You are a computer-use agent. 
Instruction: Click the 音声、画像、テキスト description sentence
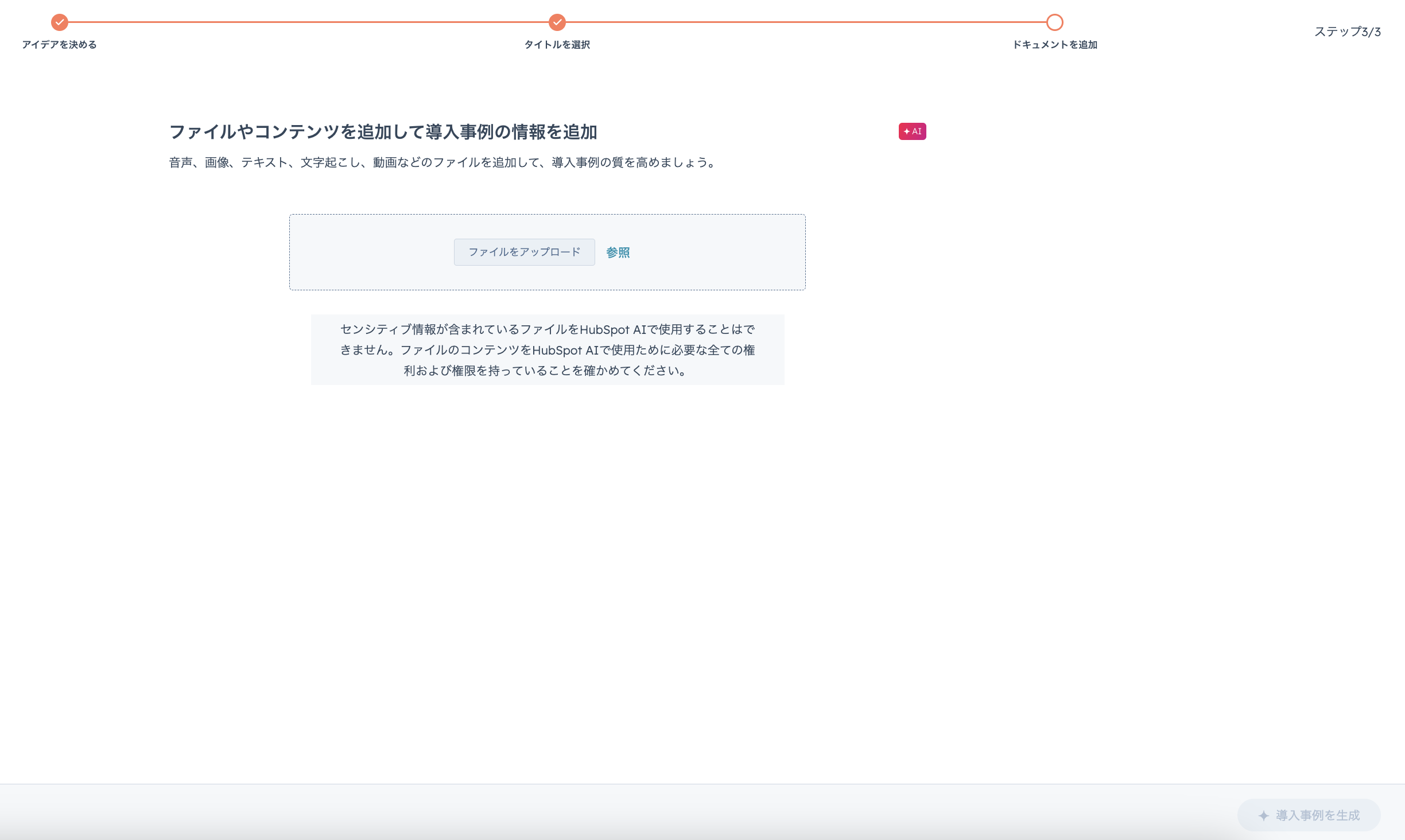(442, 162)
